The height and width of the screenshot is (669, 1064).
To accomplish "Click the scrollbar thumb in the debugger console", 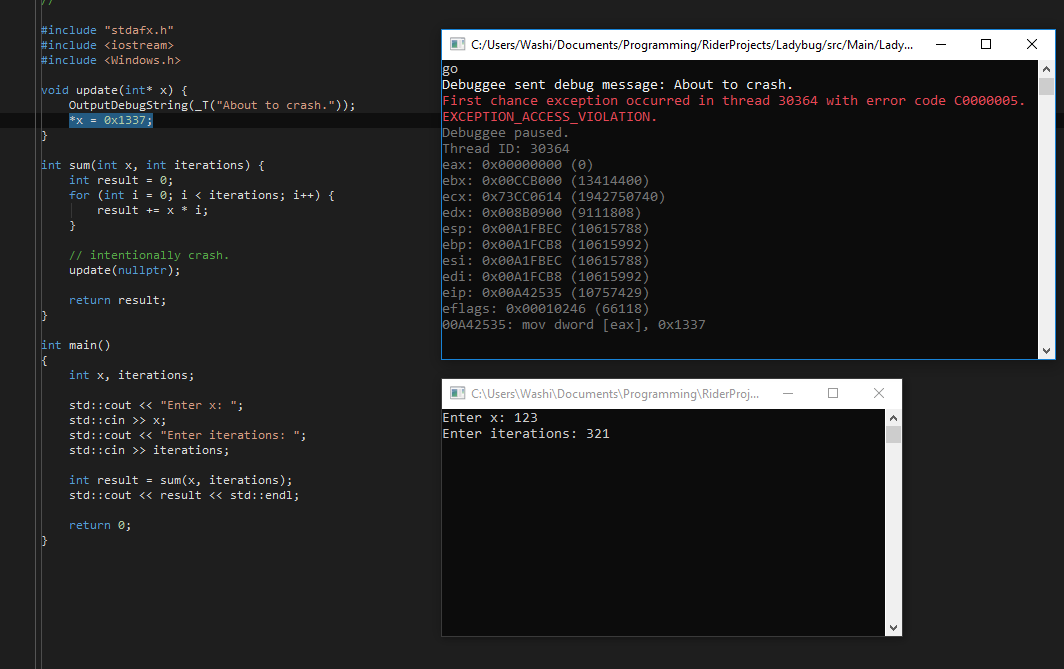I will (x=1047, y=87).
